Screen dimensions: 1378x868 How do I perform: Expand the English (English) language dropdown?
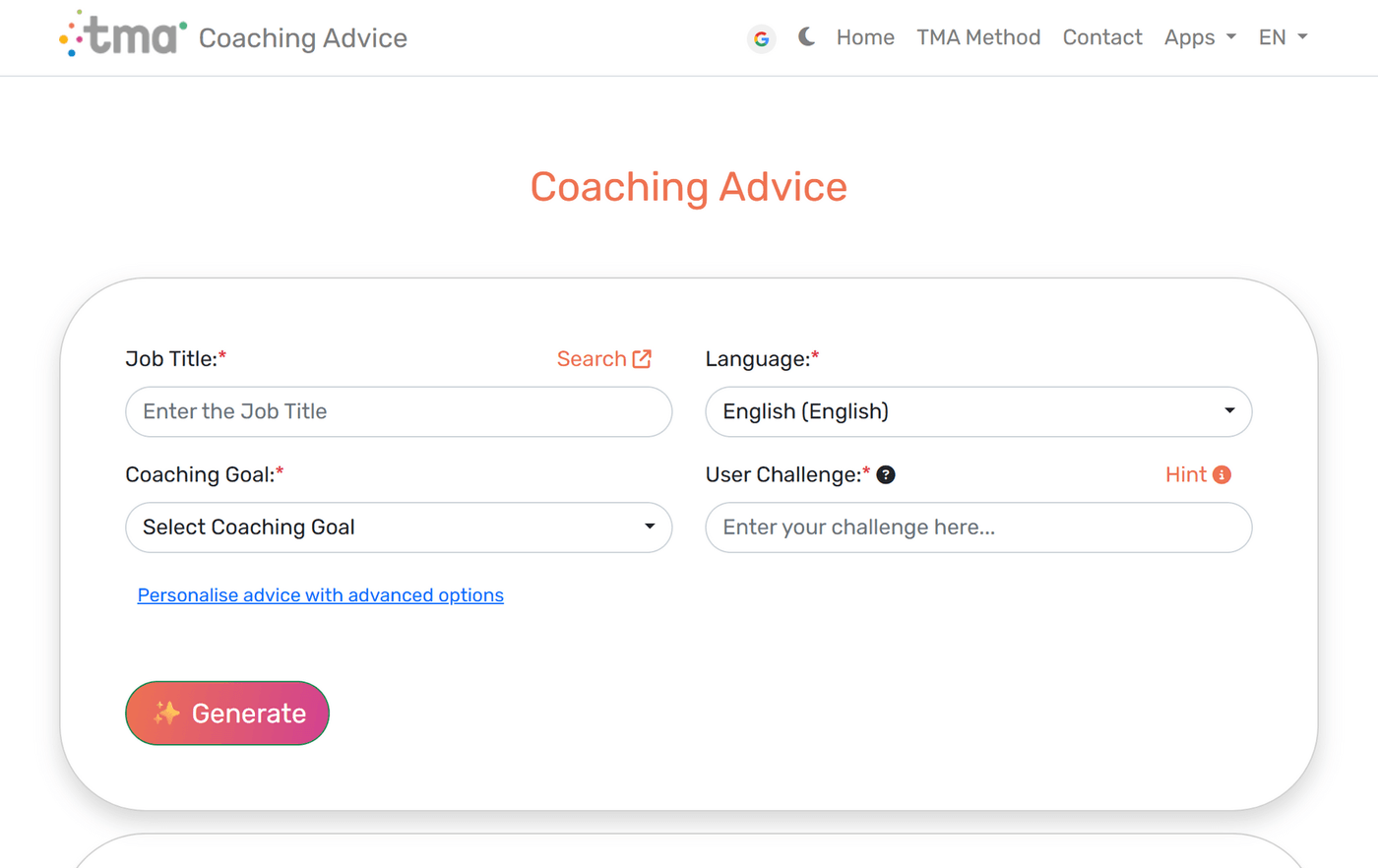978,411
